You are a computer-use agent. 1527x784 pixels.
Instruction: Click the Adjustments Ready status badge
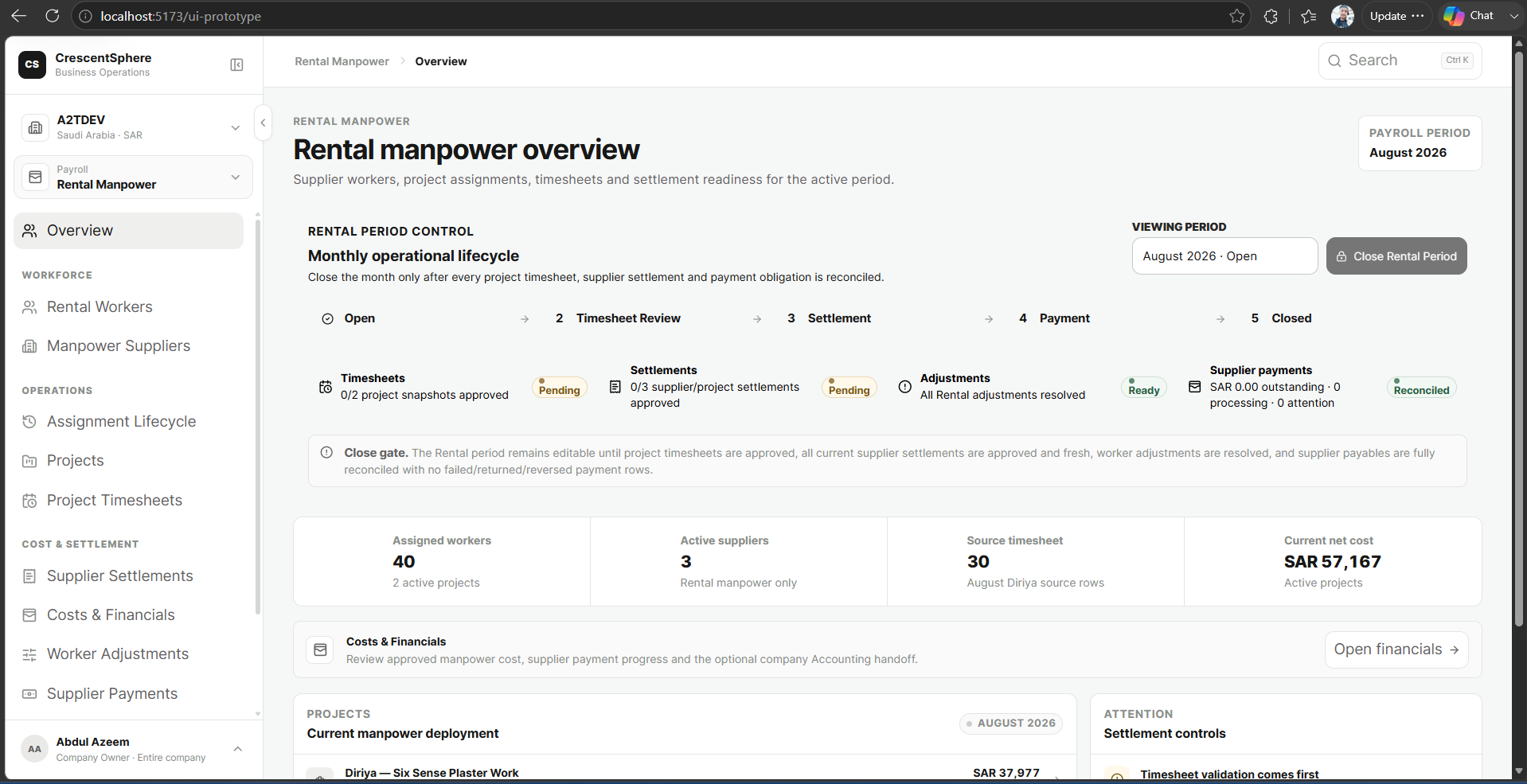(1144, 388)
